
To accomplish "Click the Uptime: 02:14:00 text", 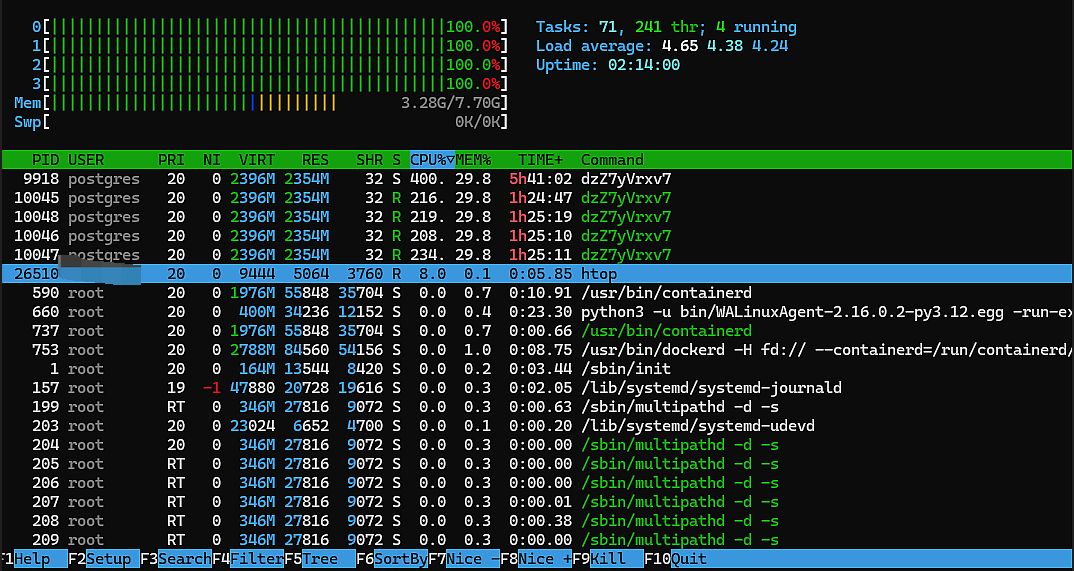I will click(608, 65).
